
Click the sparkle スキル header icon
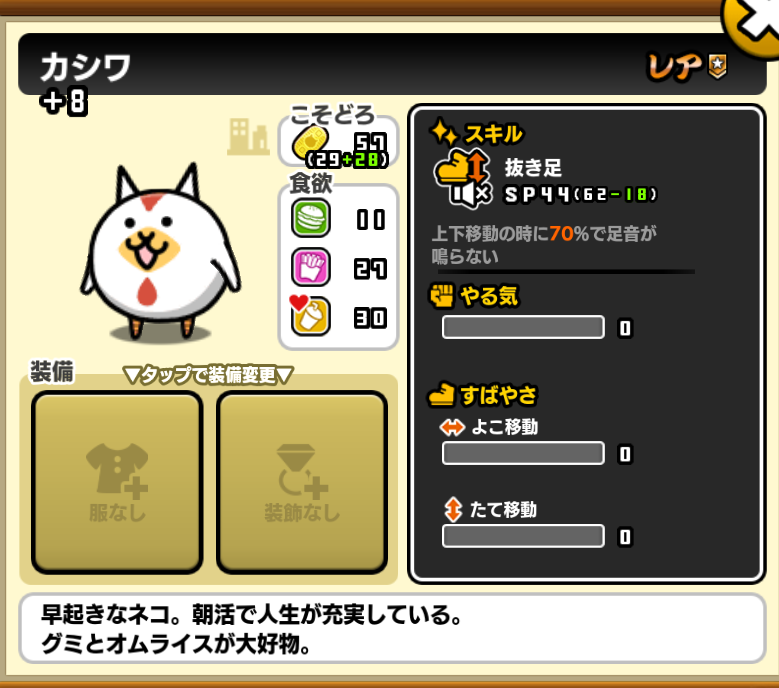(444, 132)
